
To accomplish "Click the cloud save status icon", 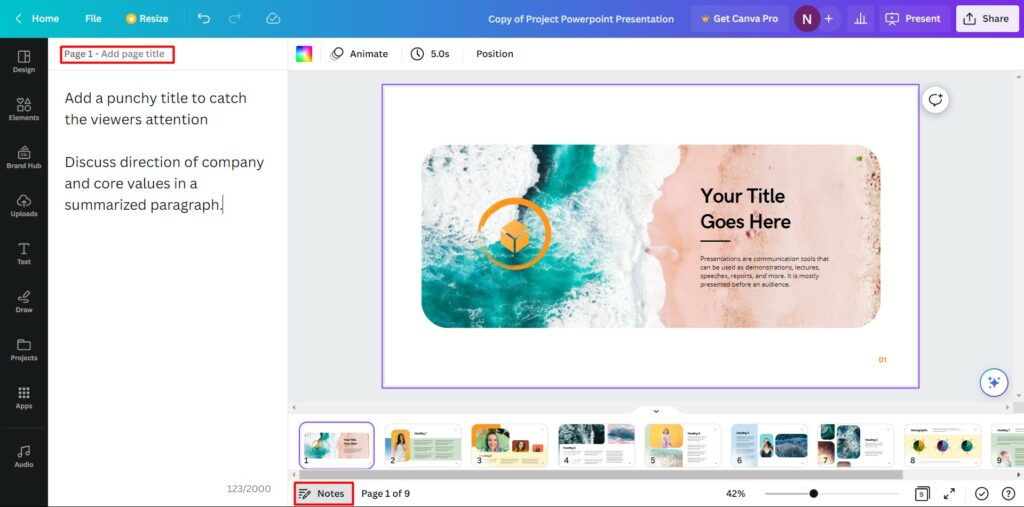I will [273, 18].
